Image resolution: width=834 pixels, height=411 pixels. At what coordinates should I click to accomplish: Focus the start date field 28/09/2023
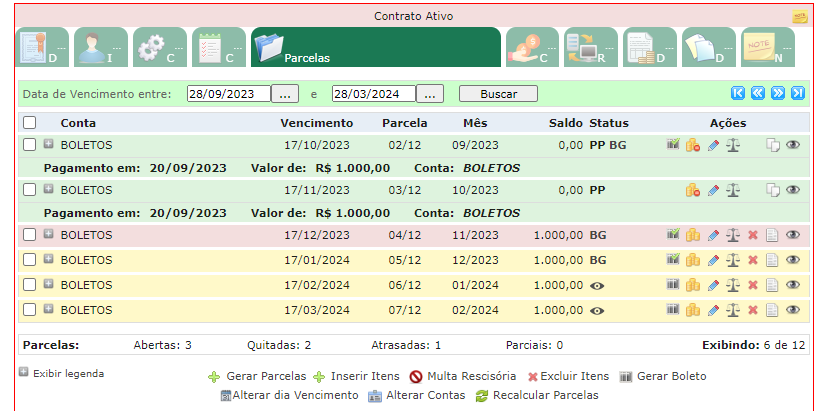[229, 94]
